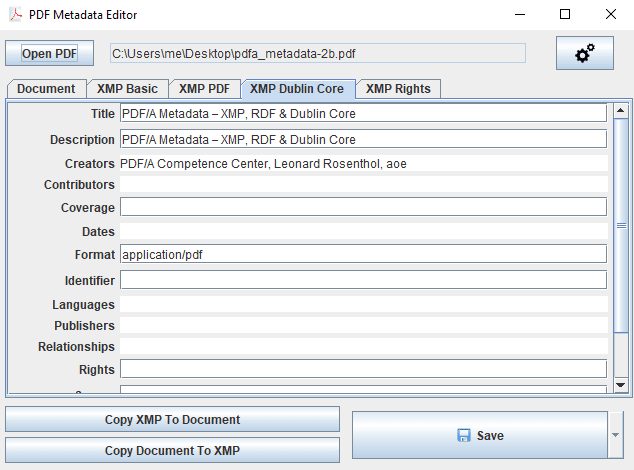
Task: Select the XMP Dublin Core tab
Action: 296,89
